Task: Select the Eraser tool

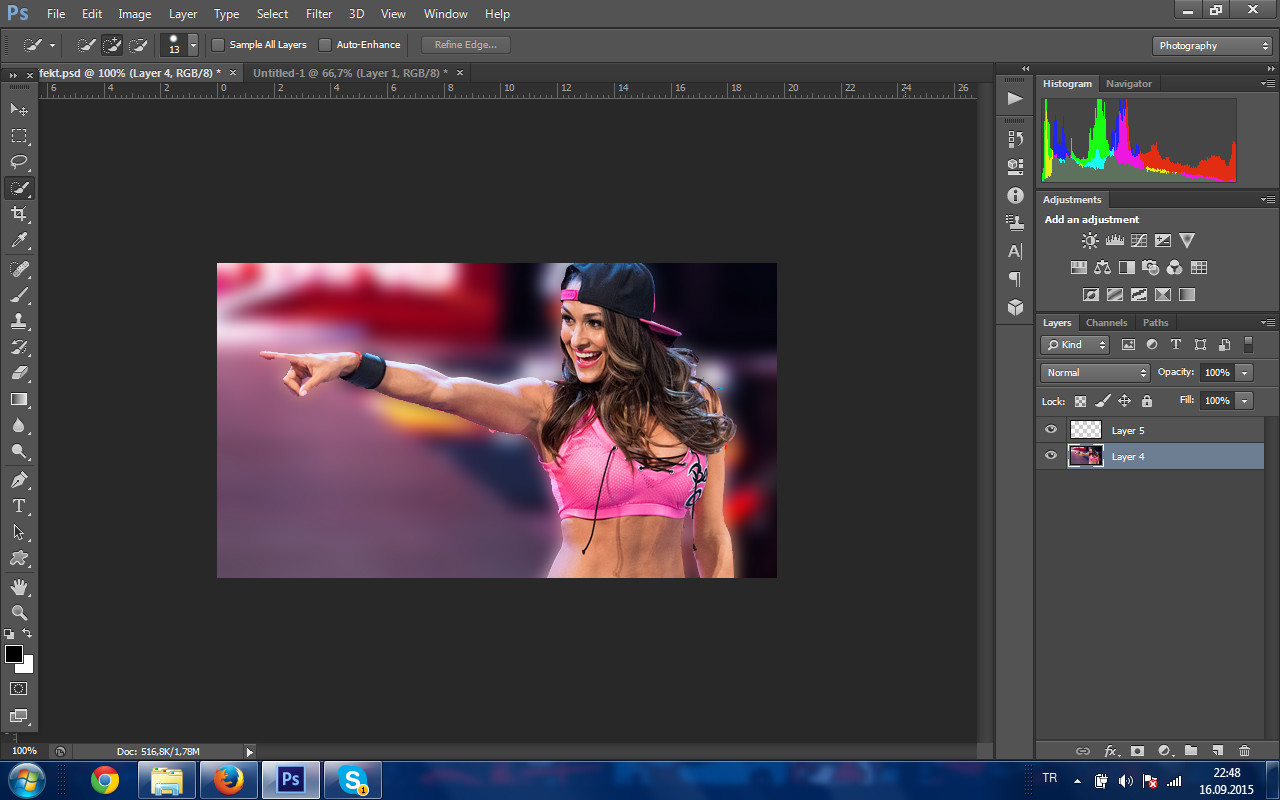Action: 19,373
